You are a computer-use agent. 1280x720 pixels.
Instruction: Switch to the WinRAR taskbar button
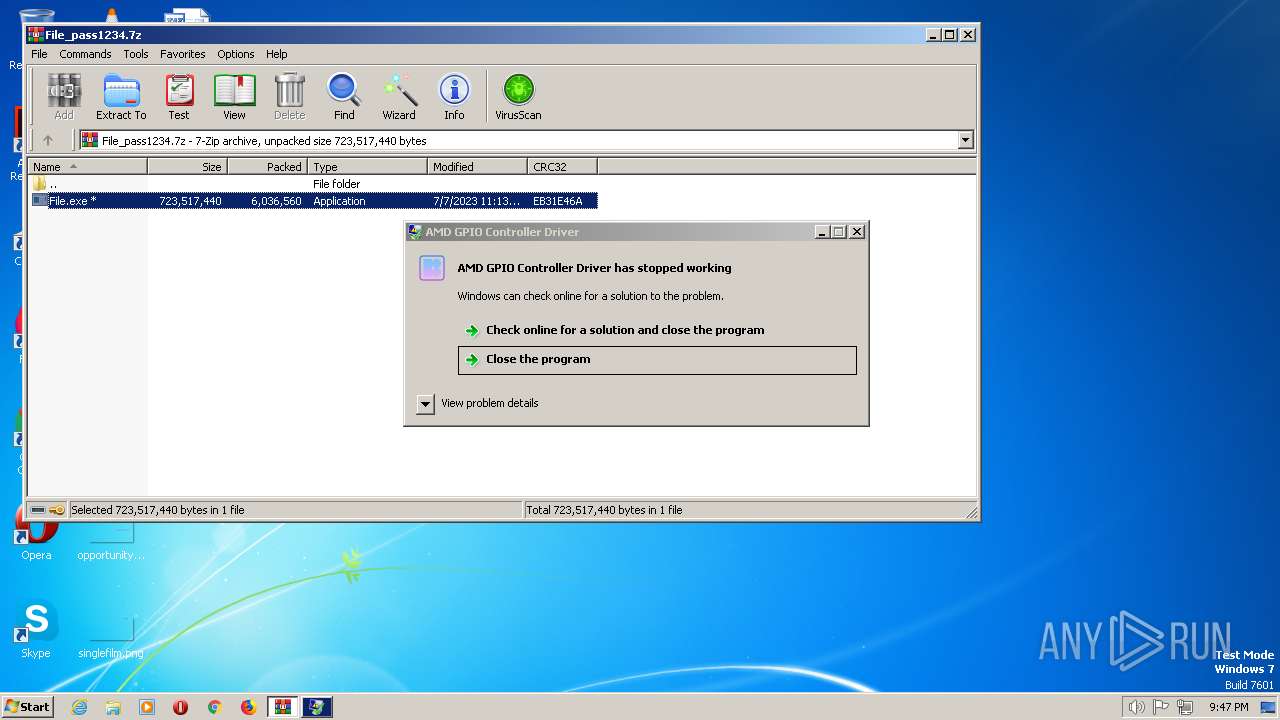click(282, 707)
